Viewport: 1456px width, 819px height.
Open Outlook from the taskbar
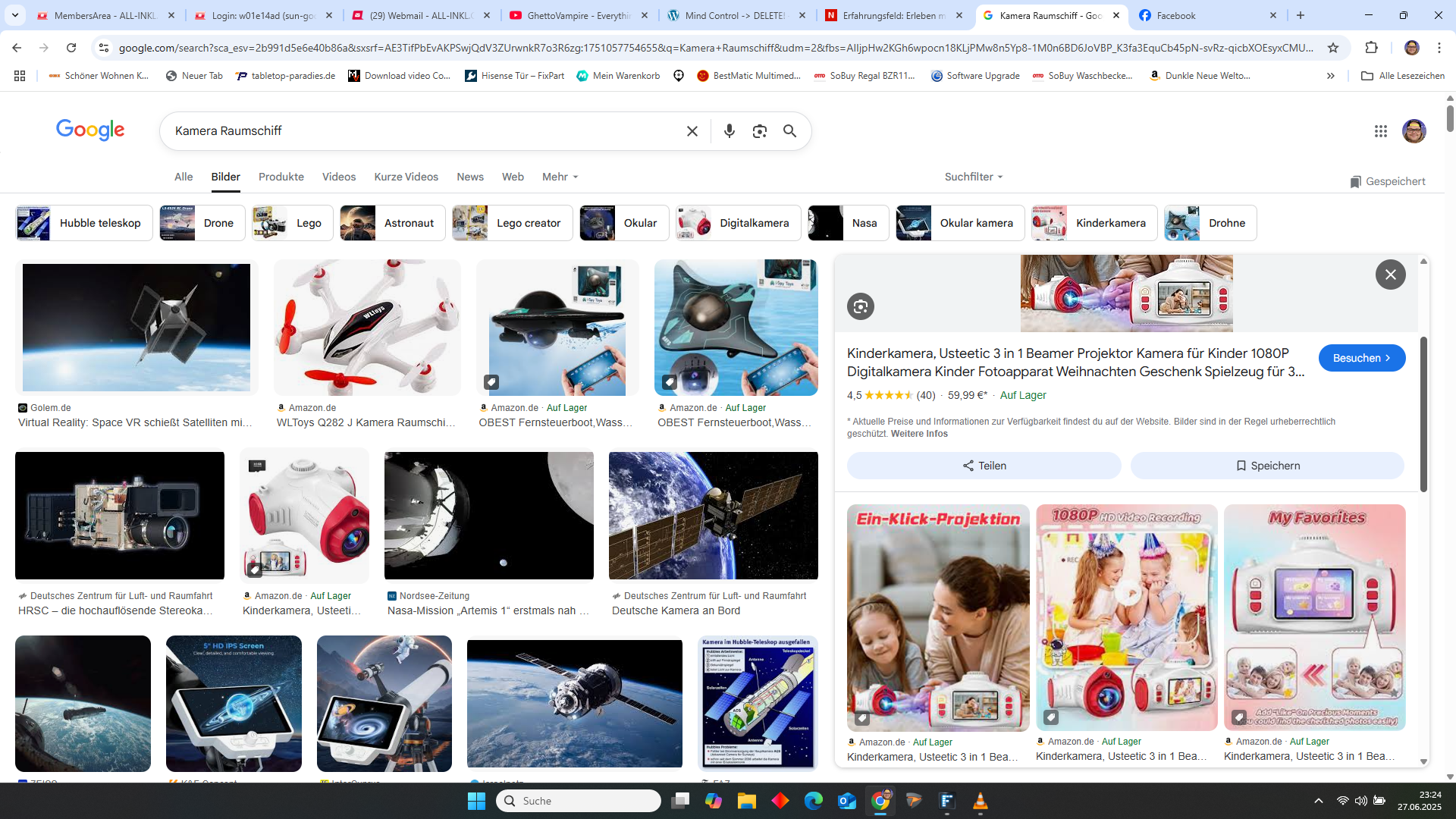[846, 801]
